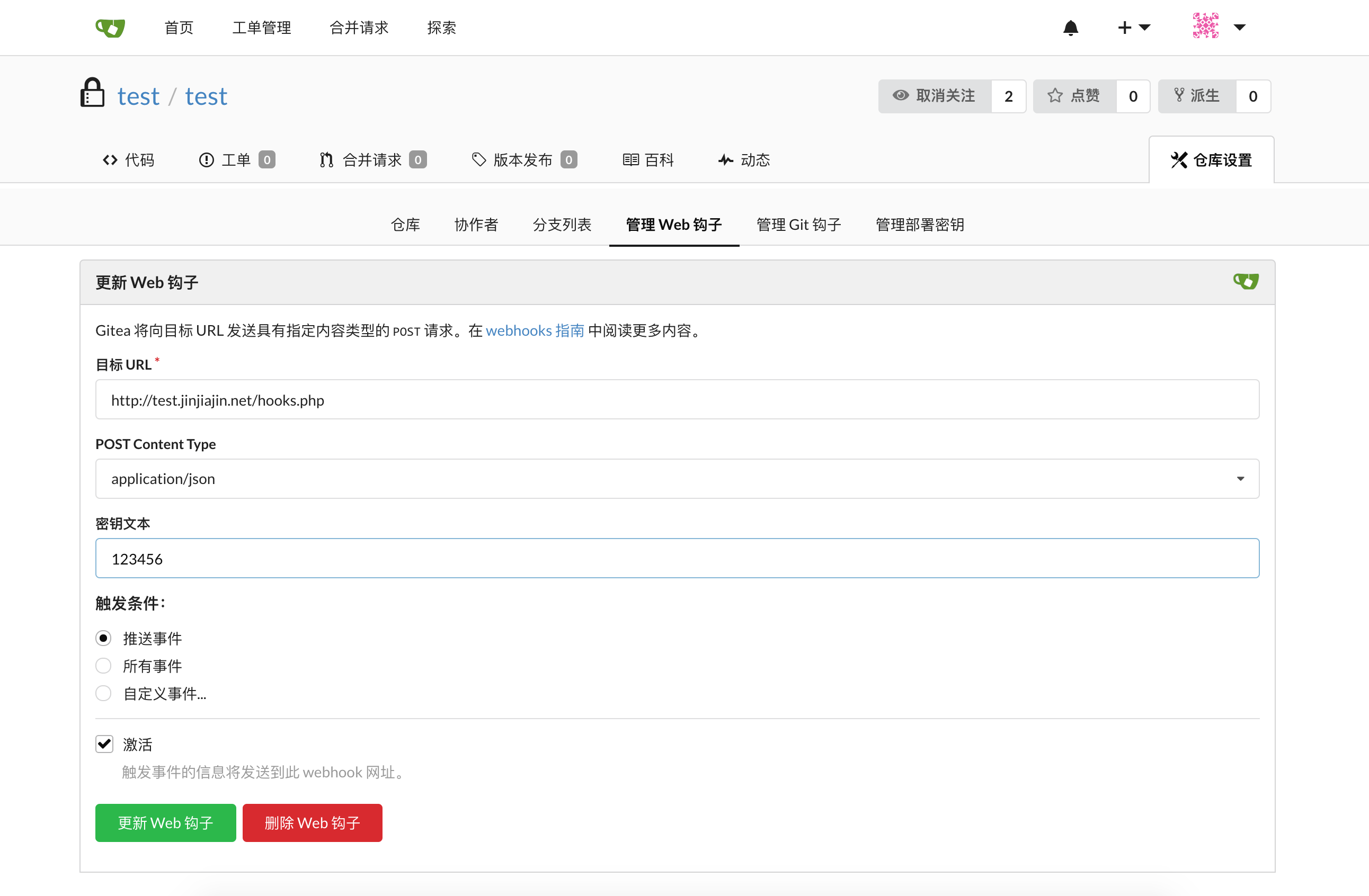Viewport: 1369px width, 896px height.
Task: Open 版本发布 releases via tag icon
Action: tap(478, 160)
